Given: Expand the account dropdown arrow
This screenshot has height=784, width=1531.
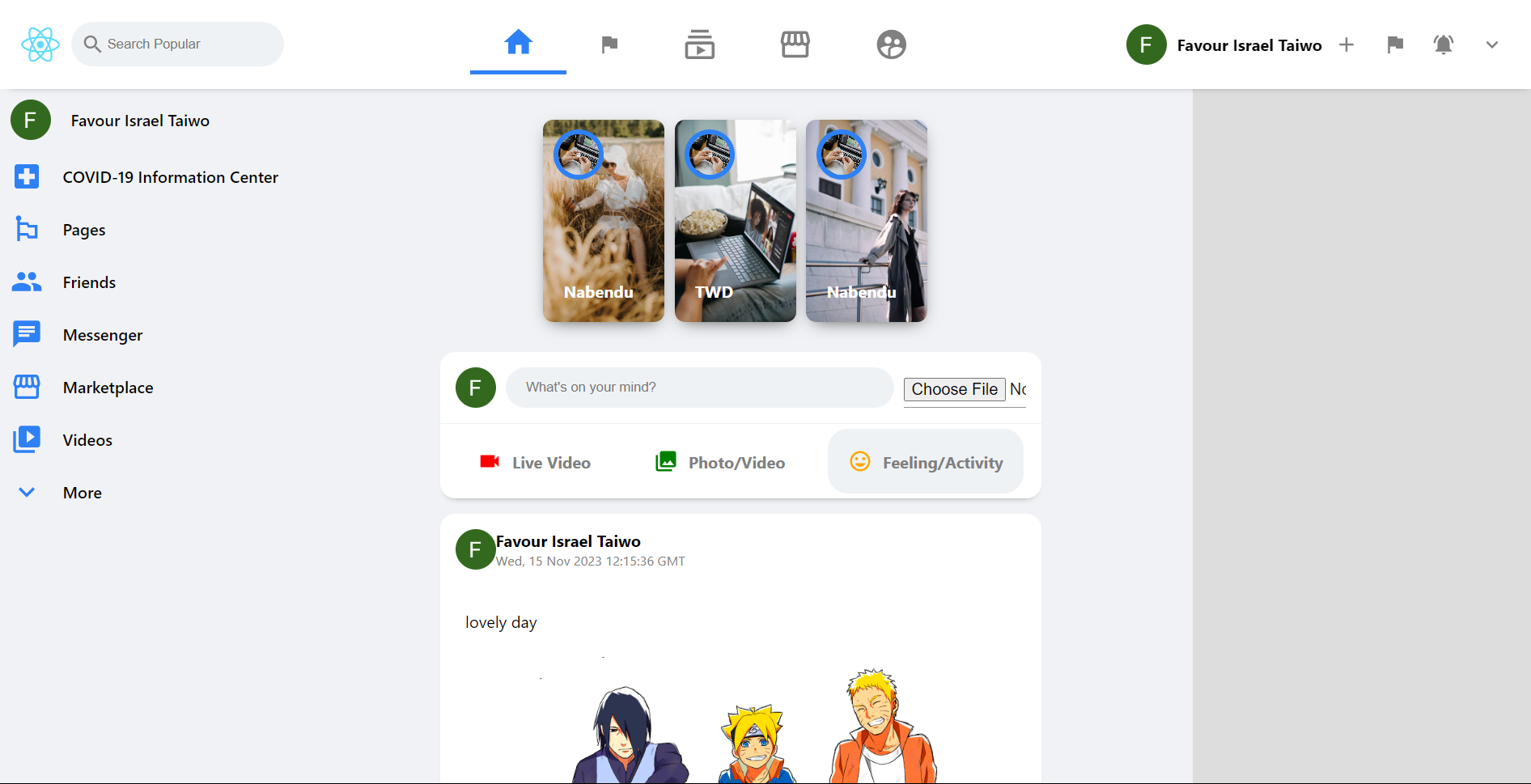Looking at the screenshot, I should tap(1491, 45).
